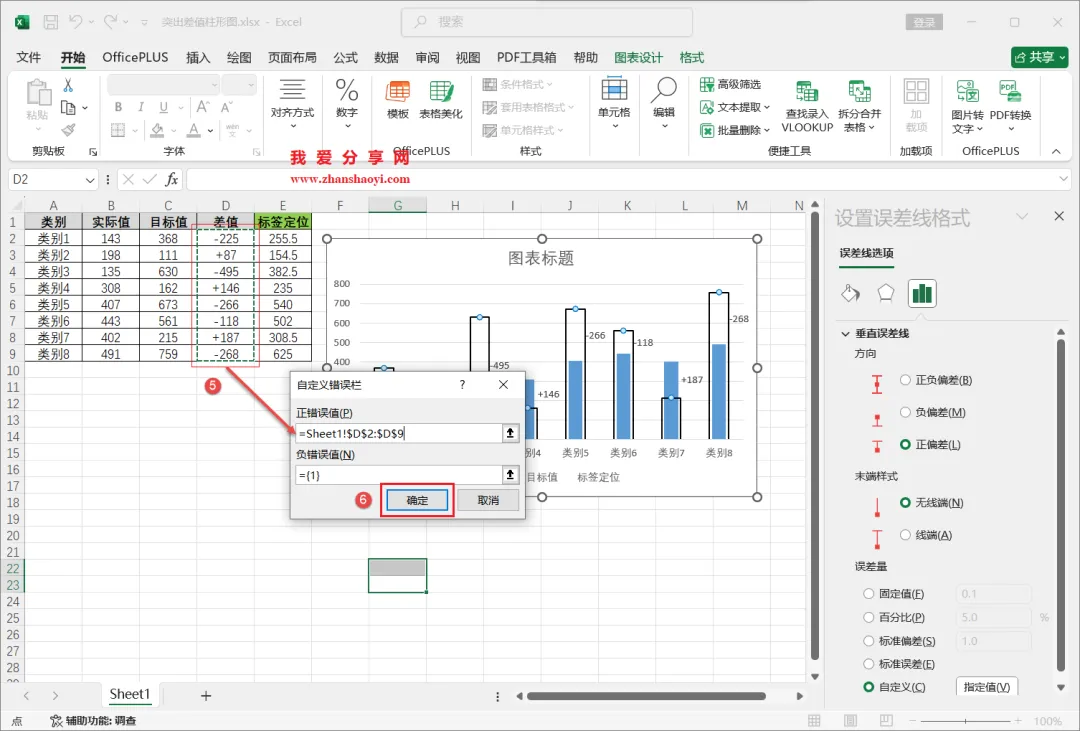Click the Save icon in title bar
Image resolution: width=1080 pixels, height=731 pixels.
point(50,22)
